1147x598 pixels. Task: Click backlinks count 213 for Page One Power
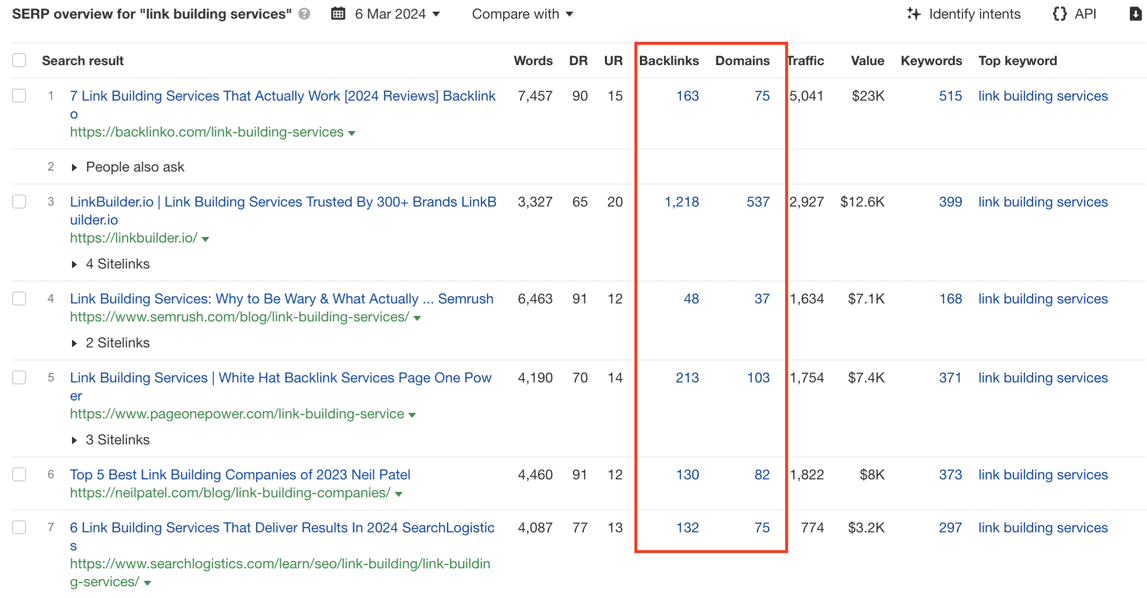[687, 378]
